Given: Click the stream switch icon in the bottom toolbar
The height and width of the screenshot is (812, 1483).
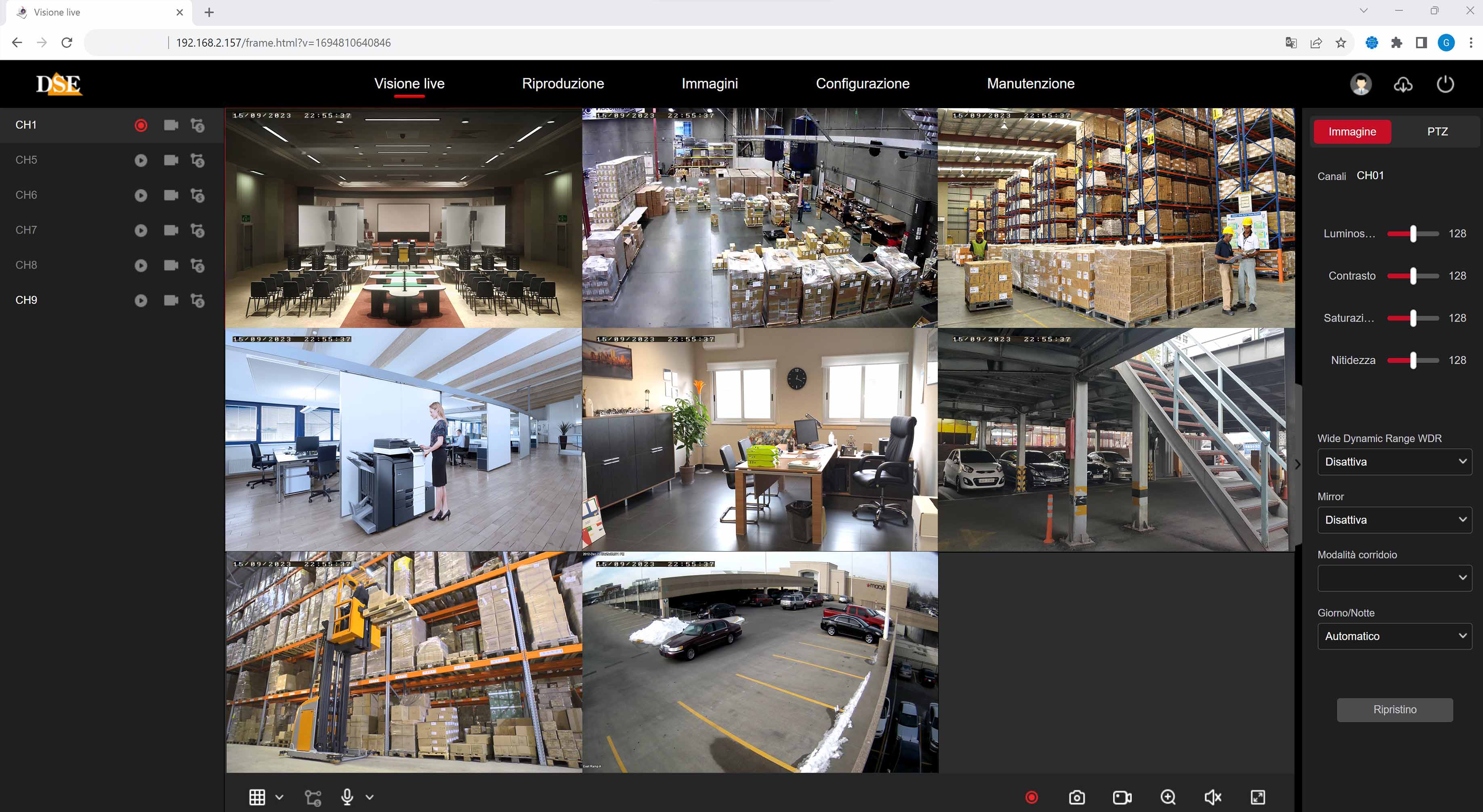Looking at the screenshot, I should [313, 797].
